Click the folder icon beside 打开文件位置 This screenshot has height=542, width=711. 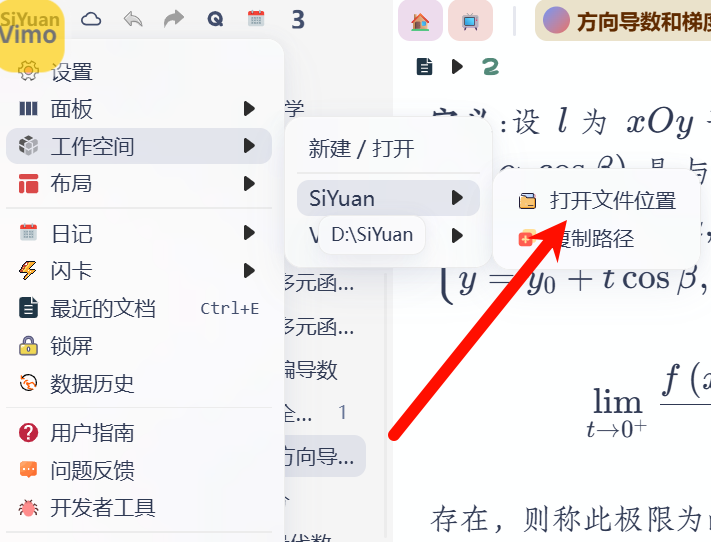pyautogui.click(x=527, y=201)
